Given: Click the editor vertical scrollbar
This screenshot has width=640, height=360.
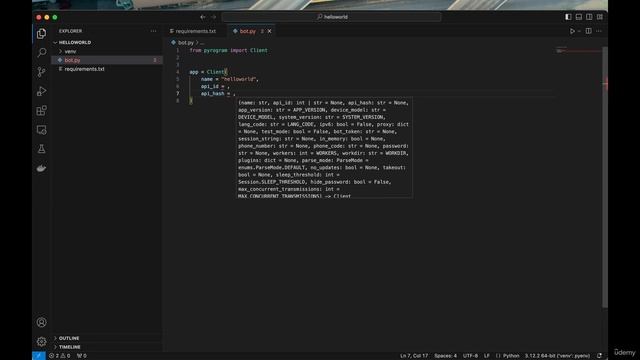Looking at the screenshot, I should click(605, 178).
